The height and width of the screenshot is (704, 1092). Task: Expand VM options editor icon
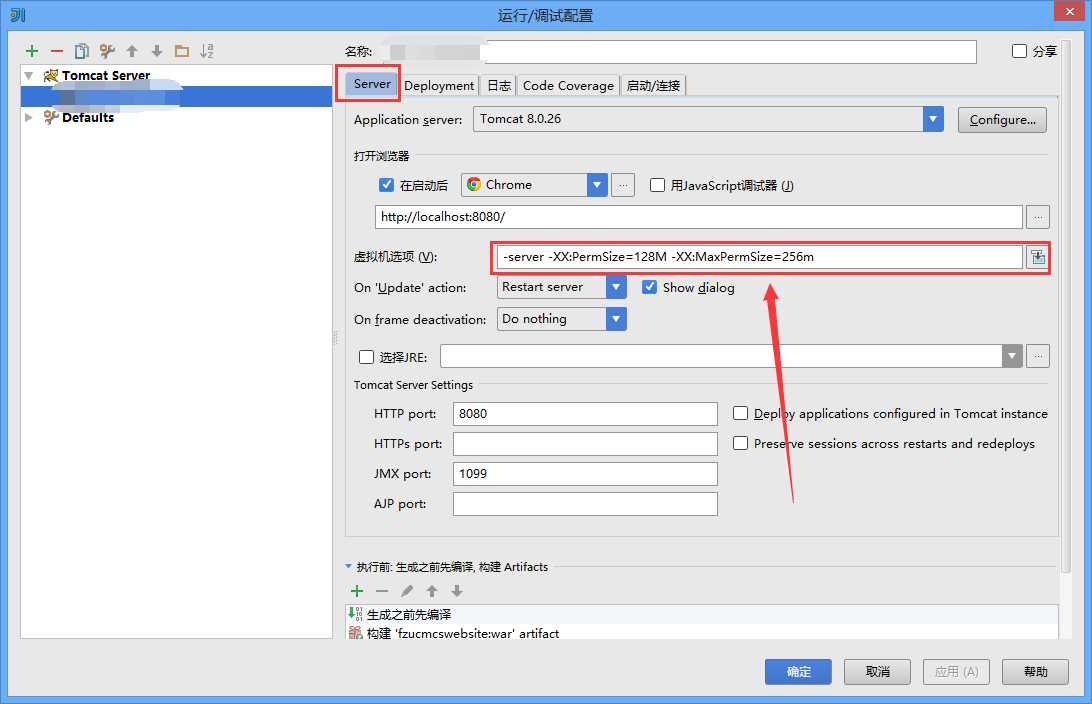[1038, 257]
